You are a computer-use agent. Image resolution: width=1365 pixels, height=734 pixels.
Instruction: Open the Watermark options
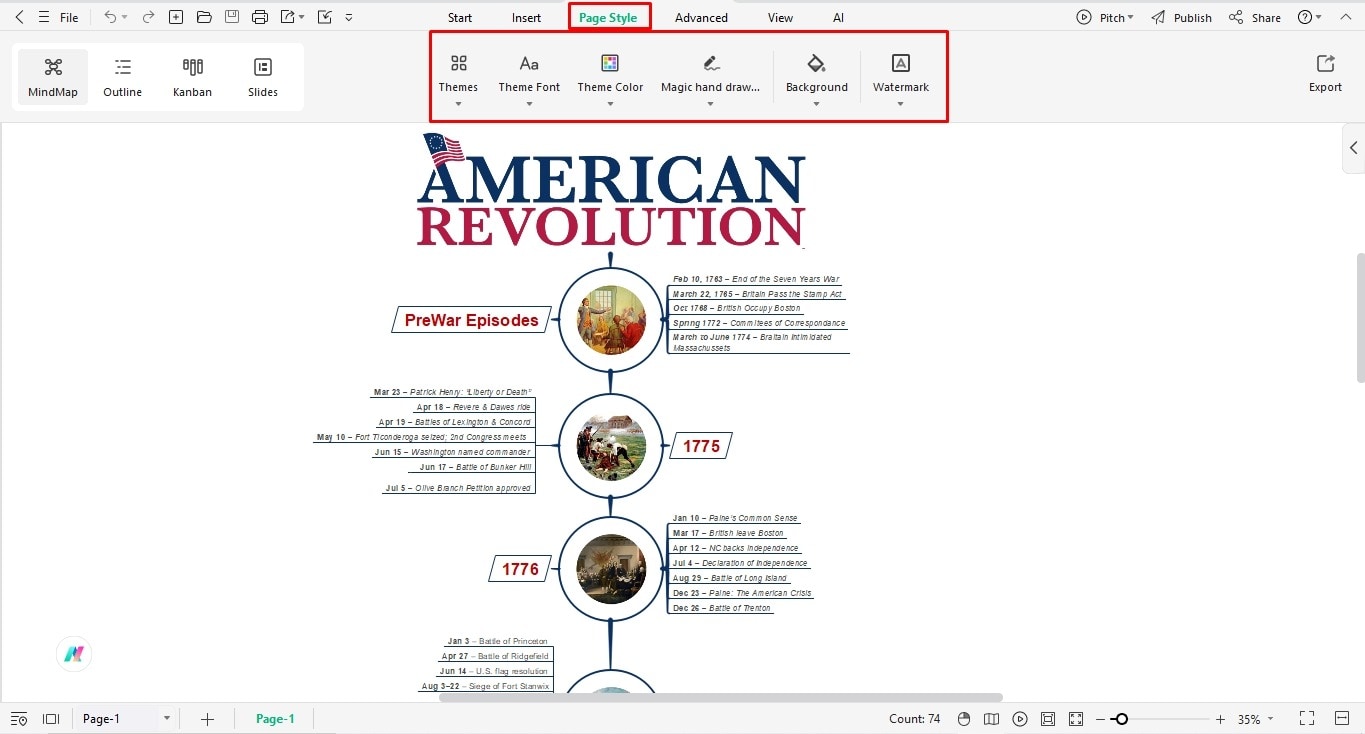[x=900, y=79]
